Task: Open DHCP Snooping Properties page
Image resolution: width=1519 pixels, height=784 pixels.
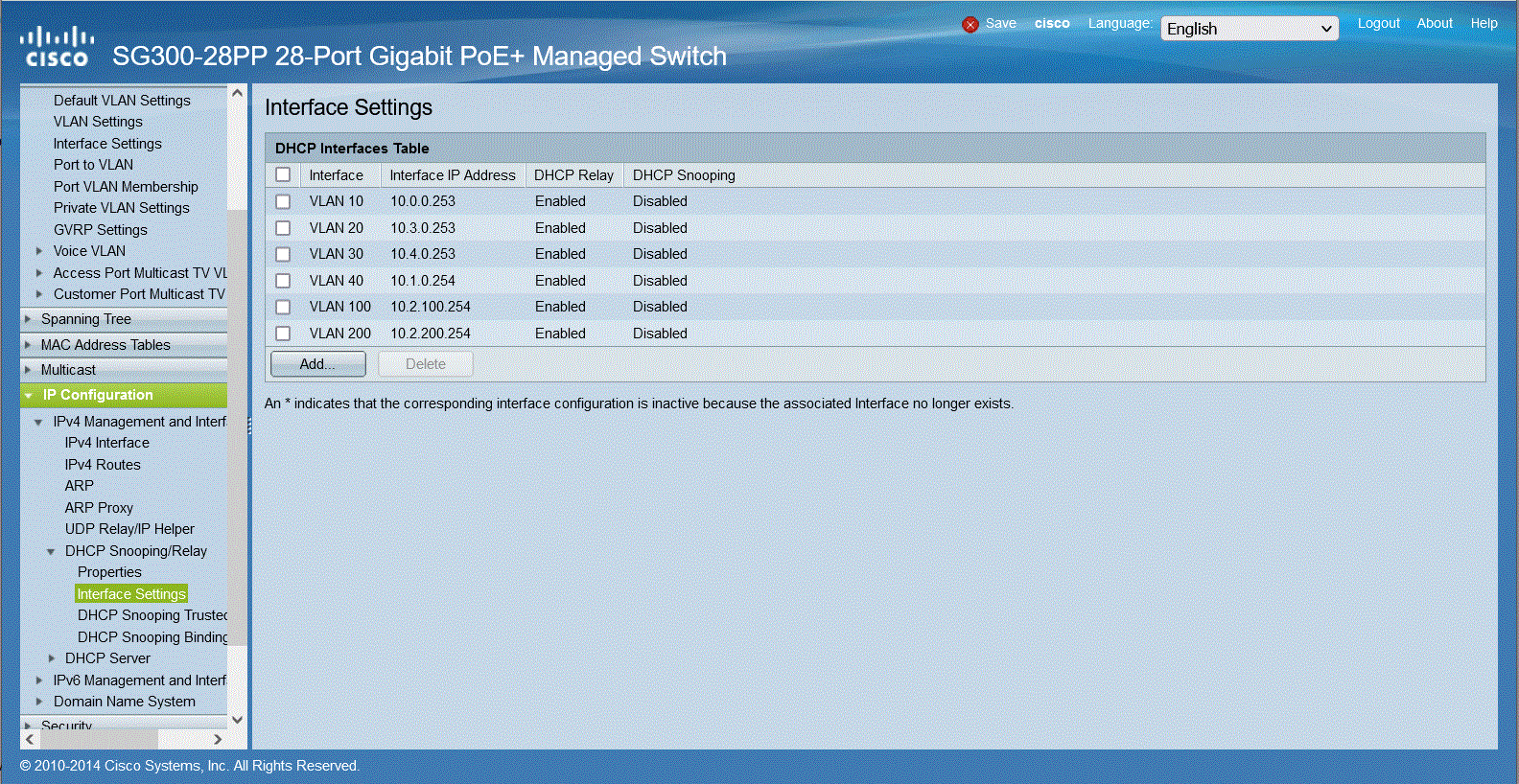Action: tap(109, 572)
